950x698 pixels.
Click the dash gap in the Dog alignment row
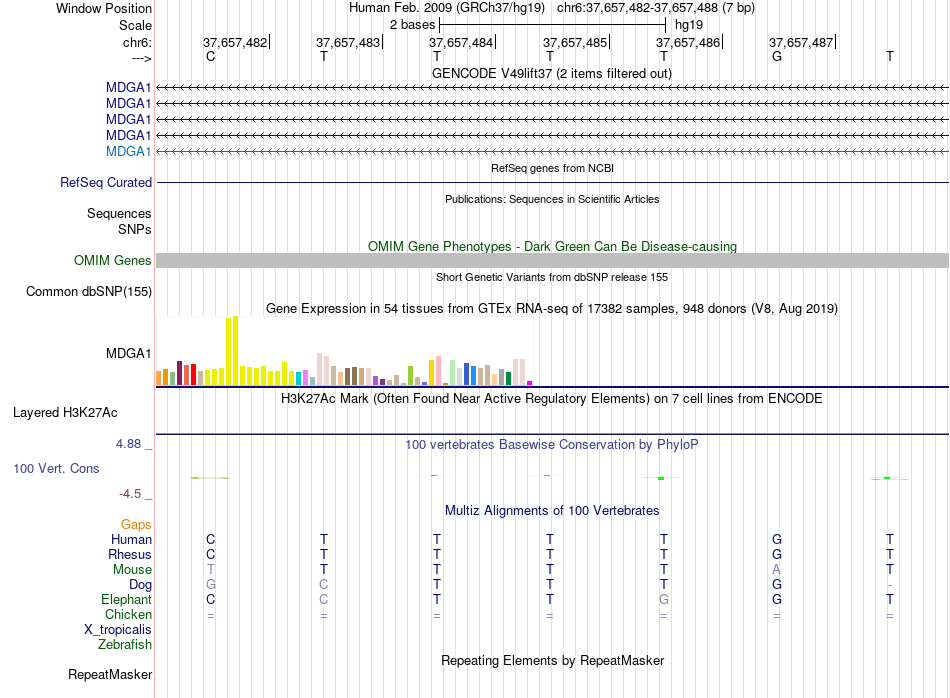pos(889,585)
